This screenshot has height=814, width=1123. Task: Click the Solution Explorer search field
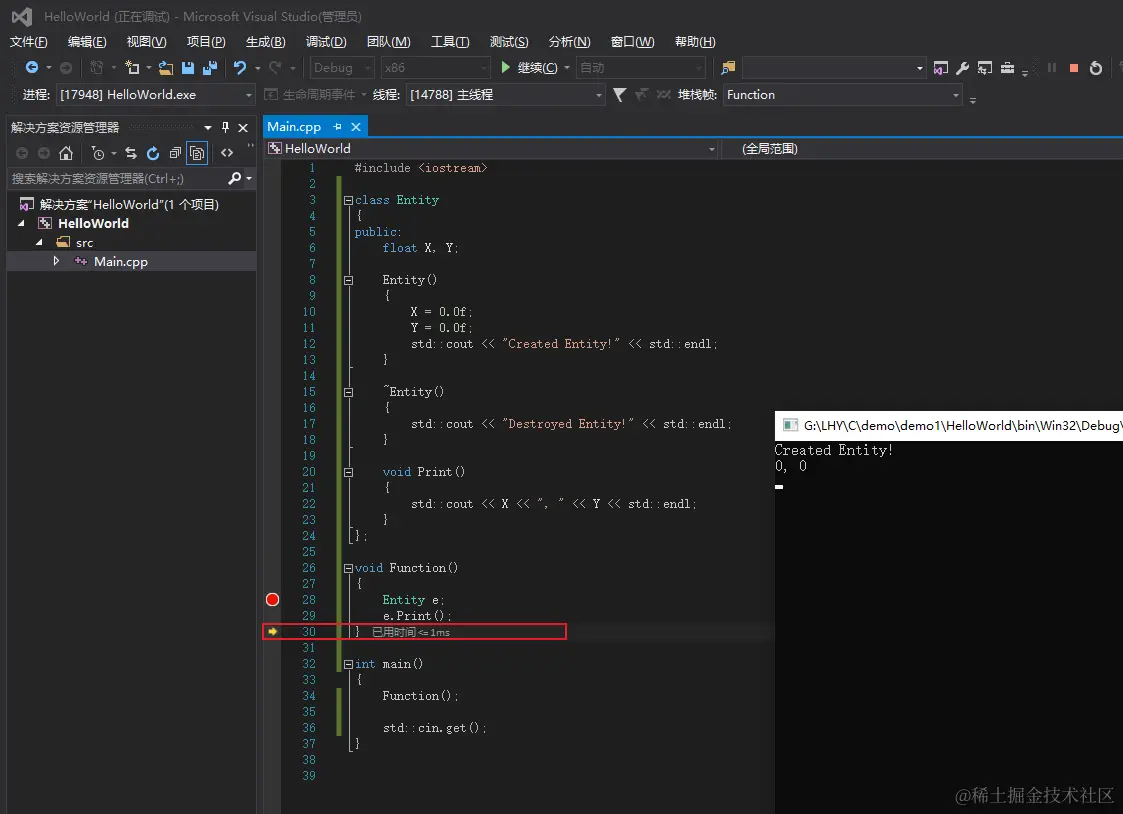(116, 178)
